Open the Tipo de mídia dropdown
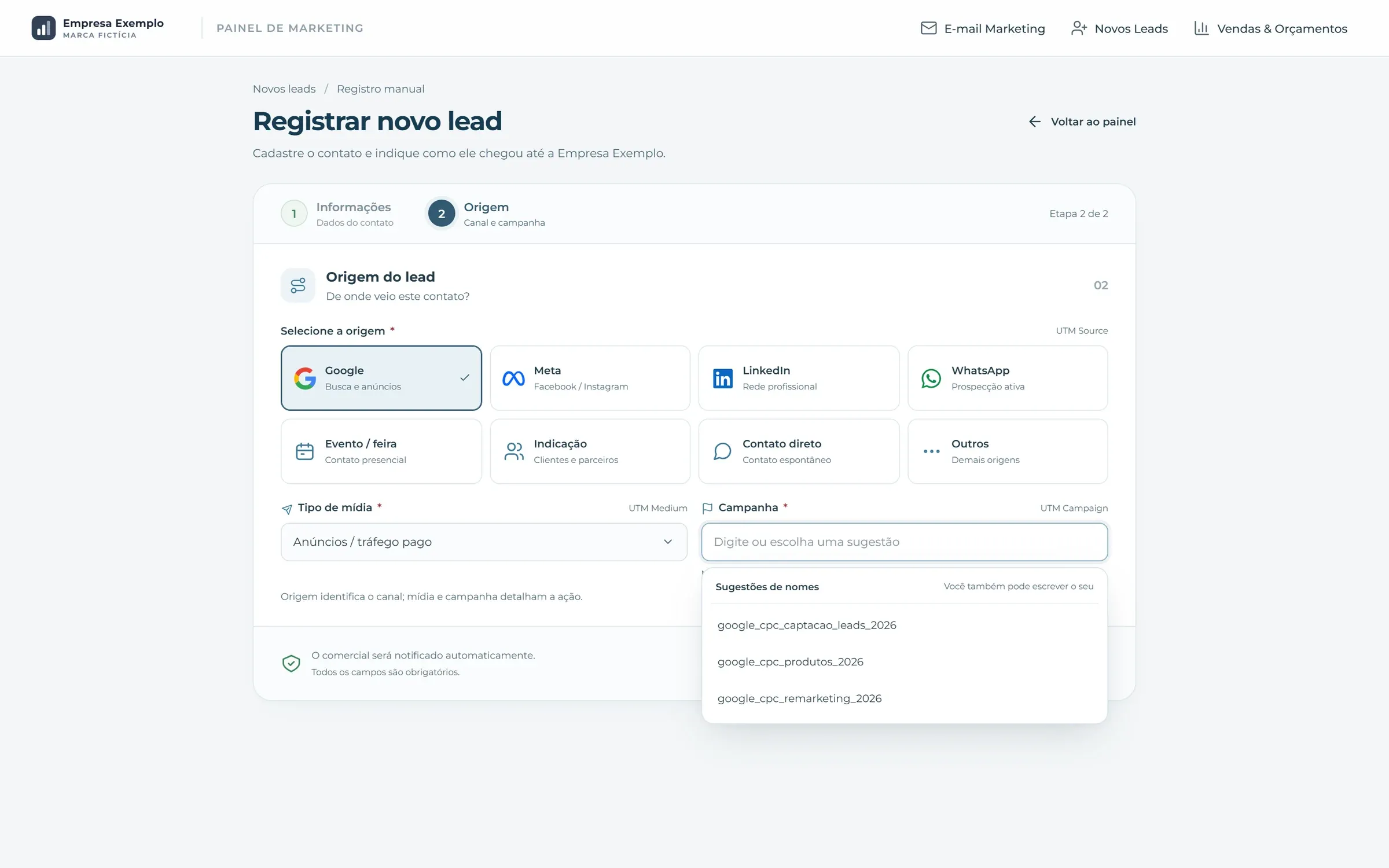1389x868 pixels. (484, 542)
